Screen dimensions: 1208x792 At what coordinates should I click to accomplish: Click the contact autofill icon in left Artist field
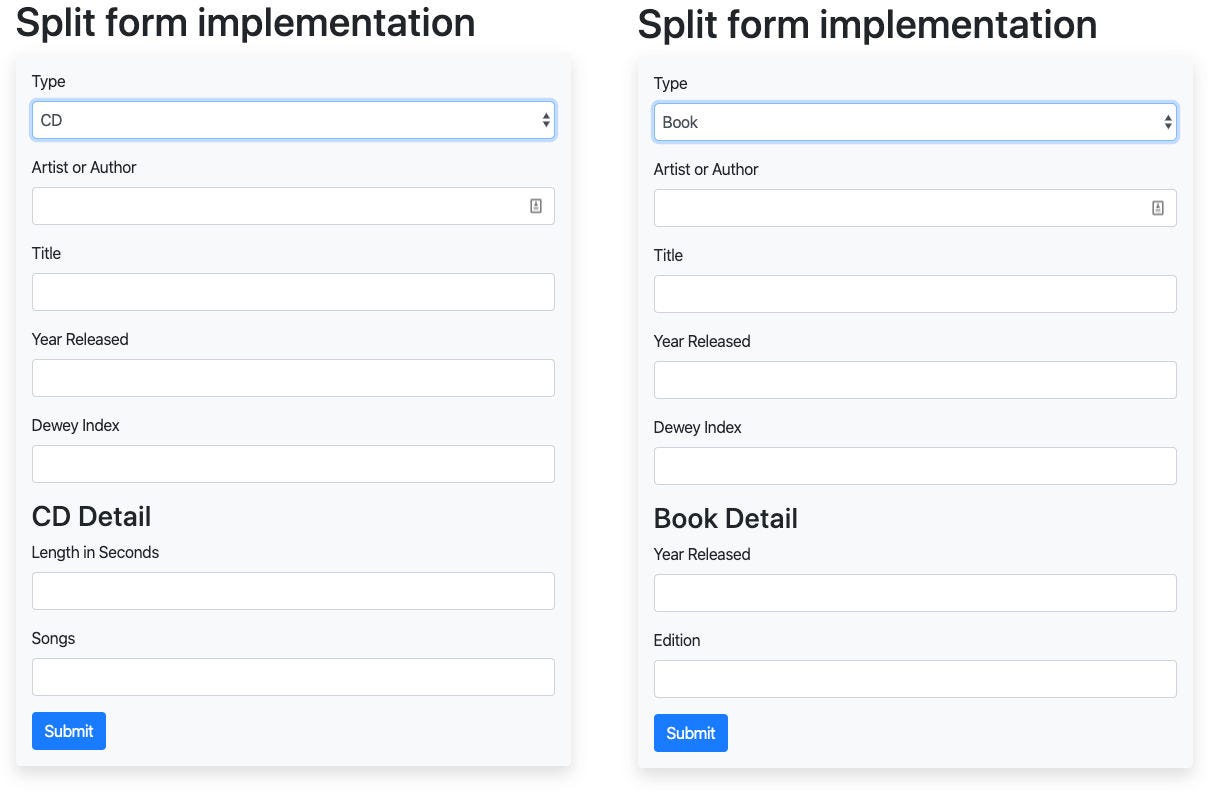tap(536, 205)
